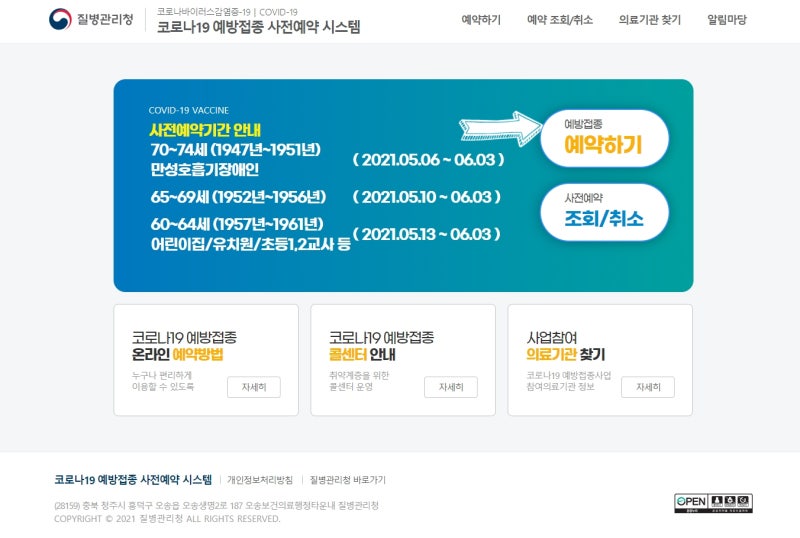
Task: Click the COVID-19 VACCINE banner label
Action: [x=189, y=110]
